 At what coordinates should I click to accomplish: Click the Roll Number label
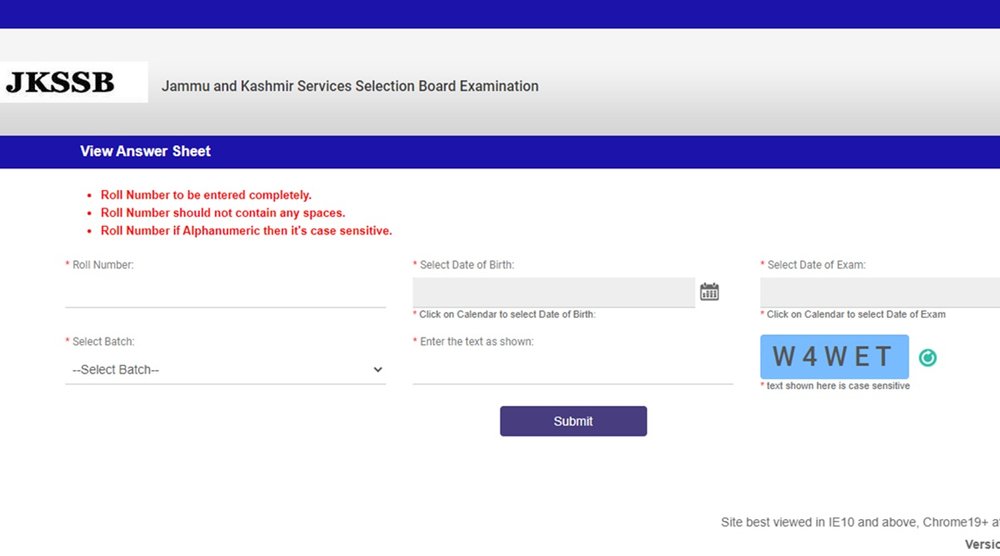pyautogui.click(x=102, y=265)
